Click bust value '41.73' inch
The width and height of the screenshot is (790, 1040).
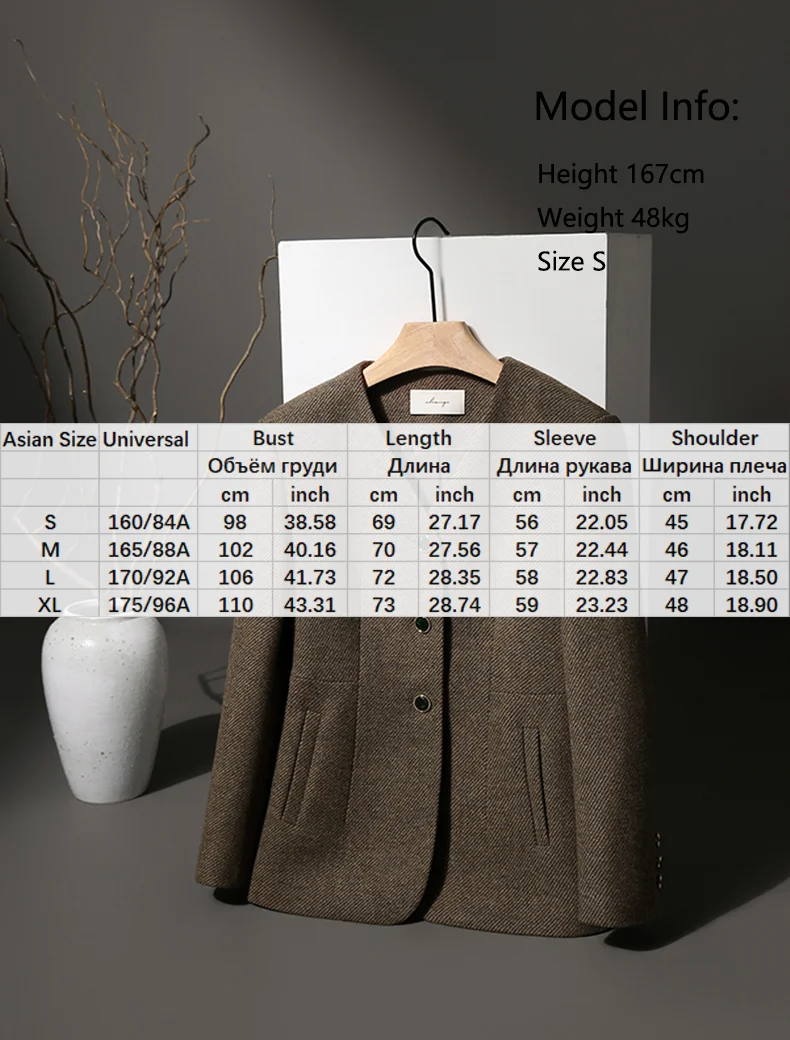[310, 578]
